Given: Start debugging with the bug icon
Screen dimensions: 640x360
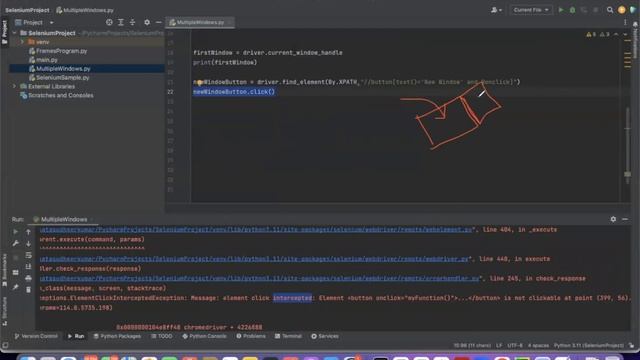Looking at the screenshot, I should 572,10.
